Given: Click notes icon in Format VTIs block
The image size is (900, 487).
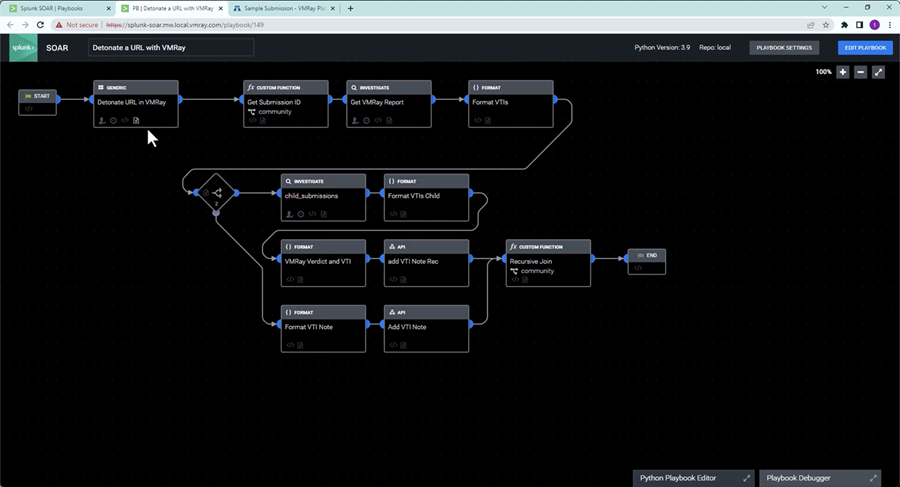Looking at the screenshot, I should click(488, 121).
